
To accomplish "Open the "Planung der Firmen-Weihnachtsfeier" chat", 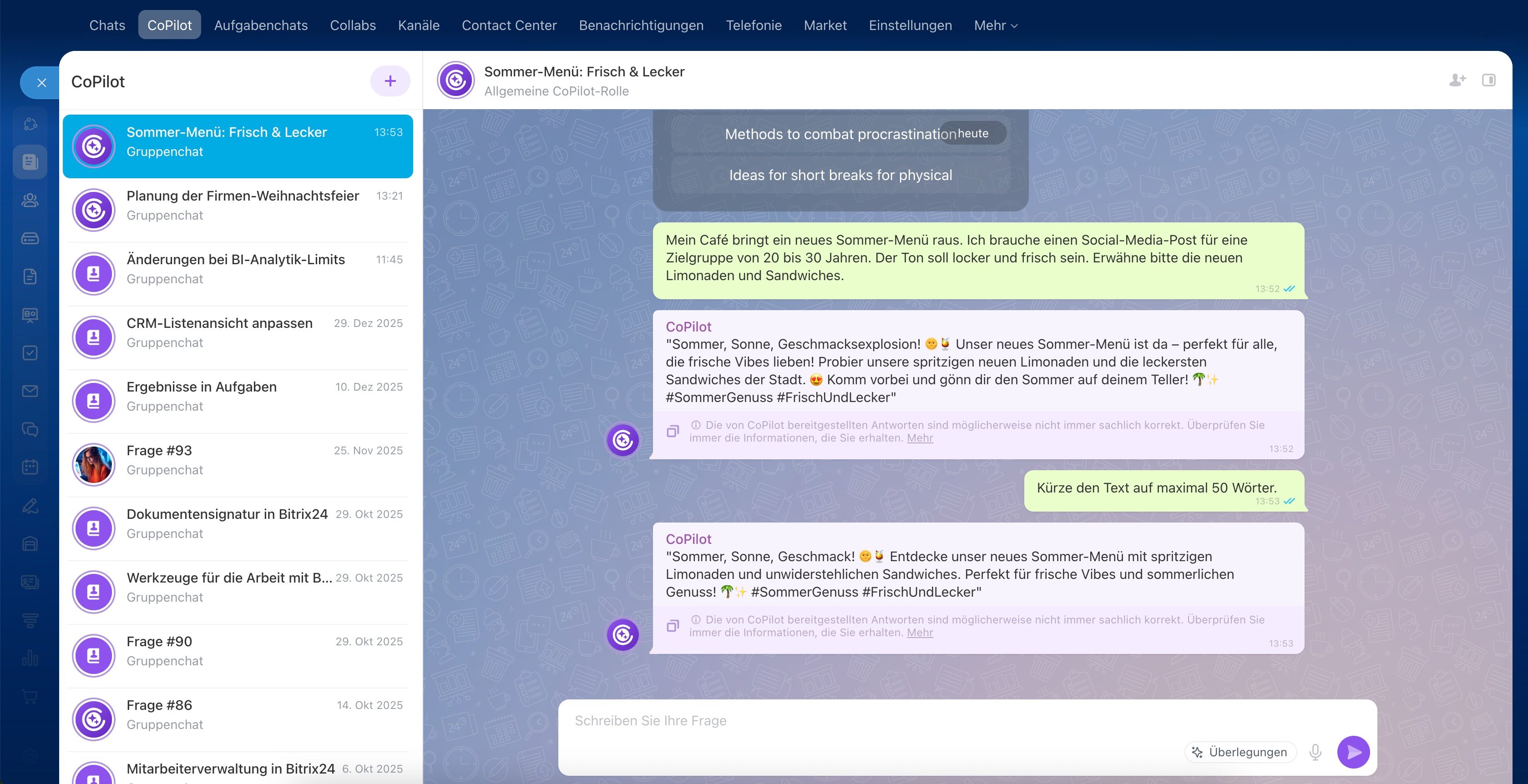I will [238, 206].
